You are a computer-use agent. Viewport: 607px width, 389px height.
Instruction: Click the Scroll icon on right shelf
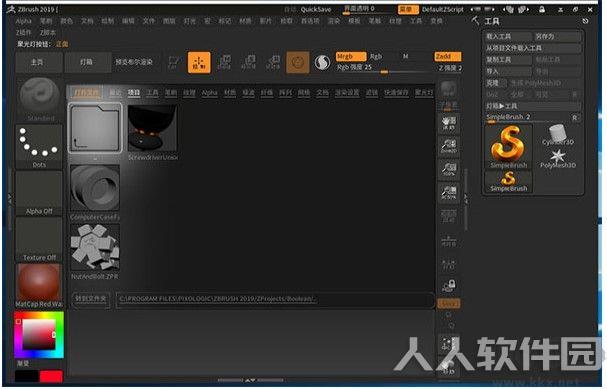449,123
